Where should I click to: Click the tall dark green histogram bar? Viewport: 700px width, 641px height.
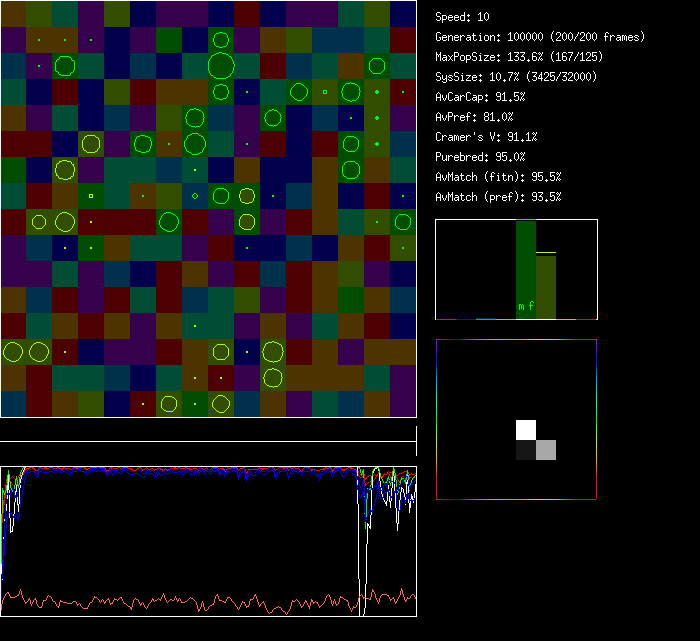526,265
